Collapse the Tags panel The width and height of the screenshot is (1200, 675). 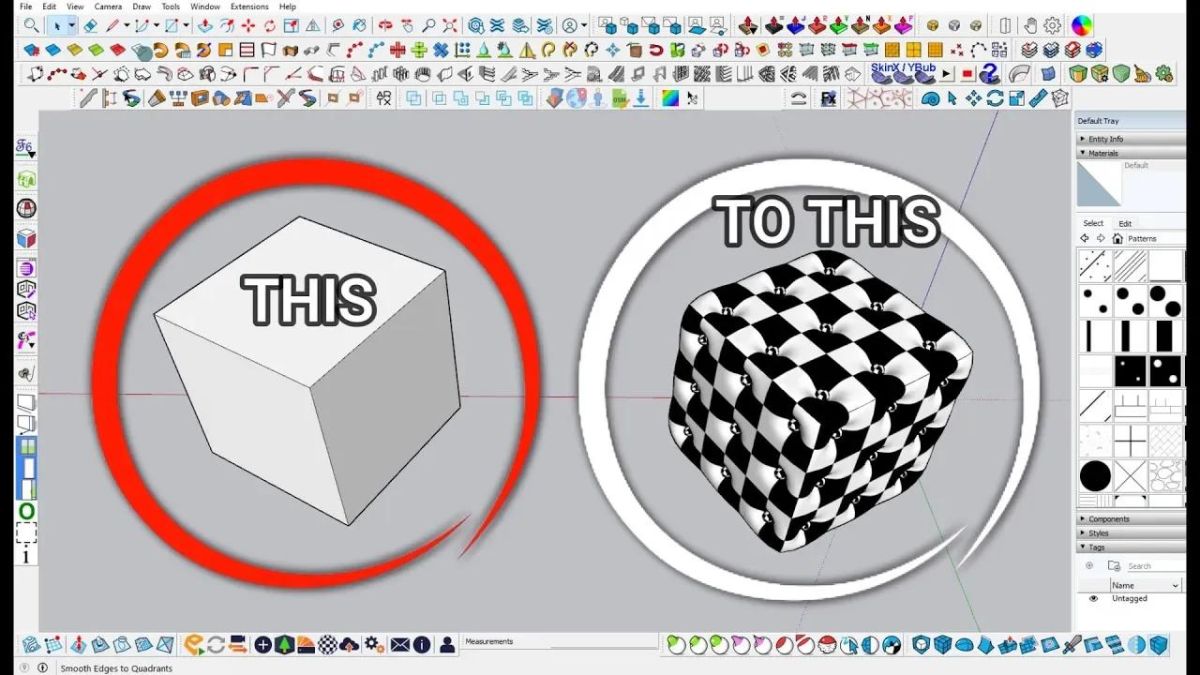1130,547
